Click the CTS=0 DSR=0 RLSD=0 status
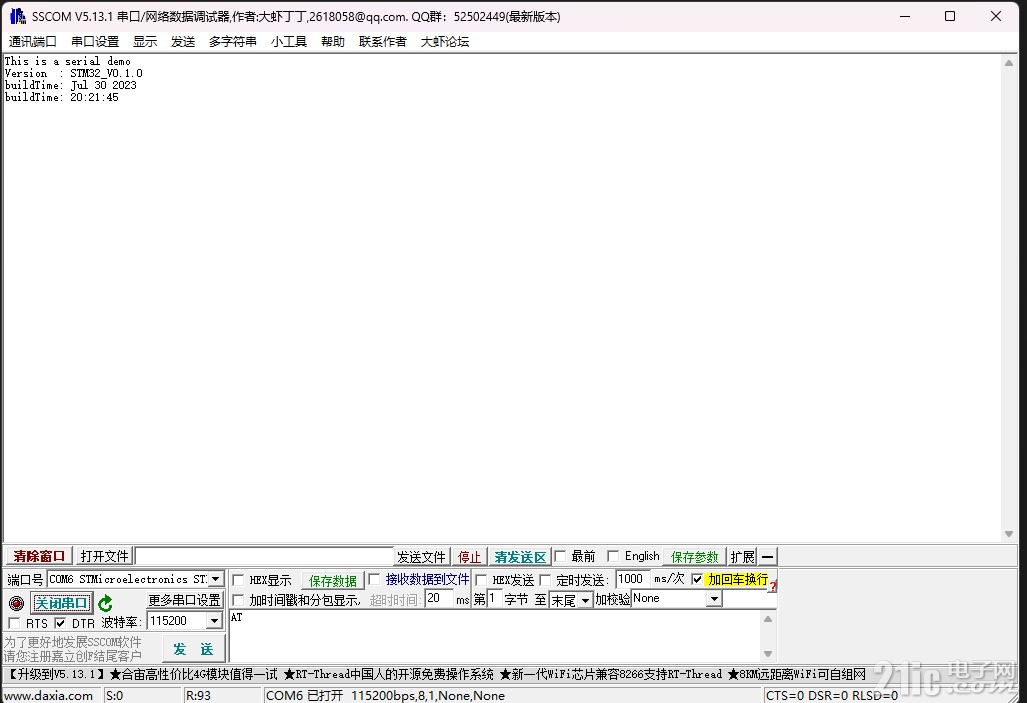The width and height of the screenshot is (1027, 703). [x=832, y=695]
